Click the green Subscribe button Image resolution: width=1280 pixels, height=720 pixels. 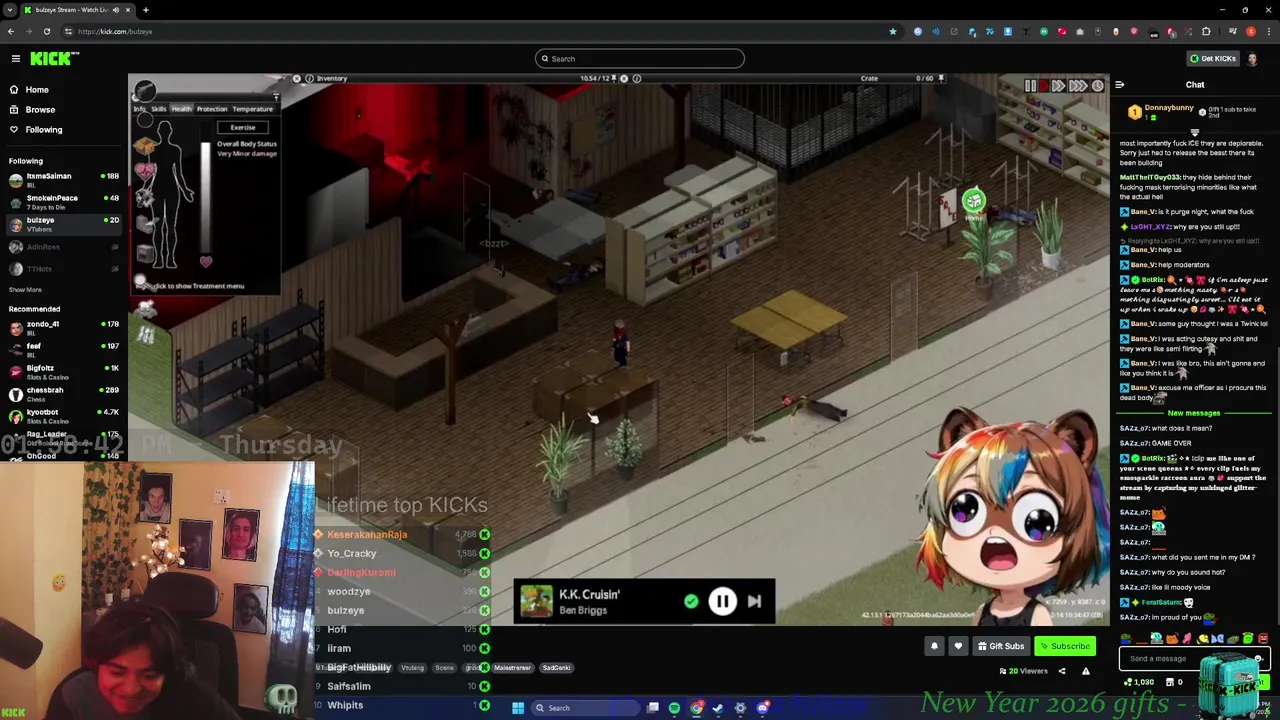(x=1064, y=646)
